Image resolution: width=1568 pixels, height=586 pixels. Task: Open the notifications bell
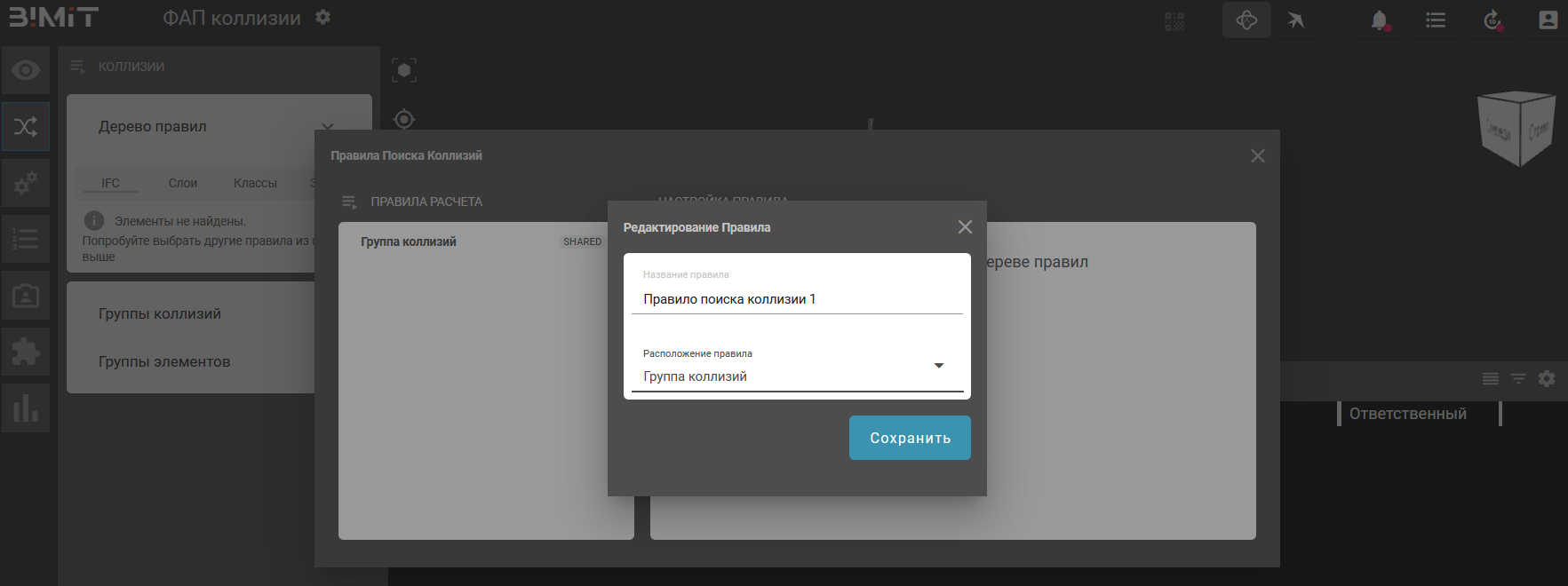1379,20
